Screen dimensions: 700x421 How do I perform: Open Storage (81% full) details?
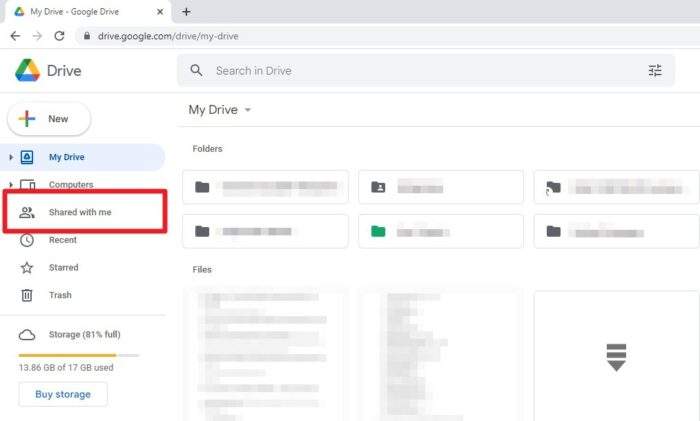click(83, 334)
